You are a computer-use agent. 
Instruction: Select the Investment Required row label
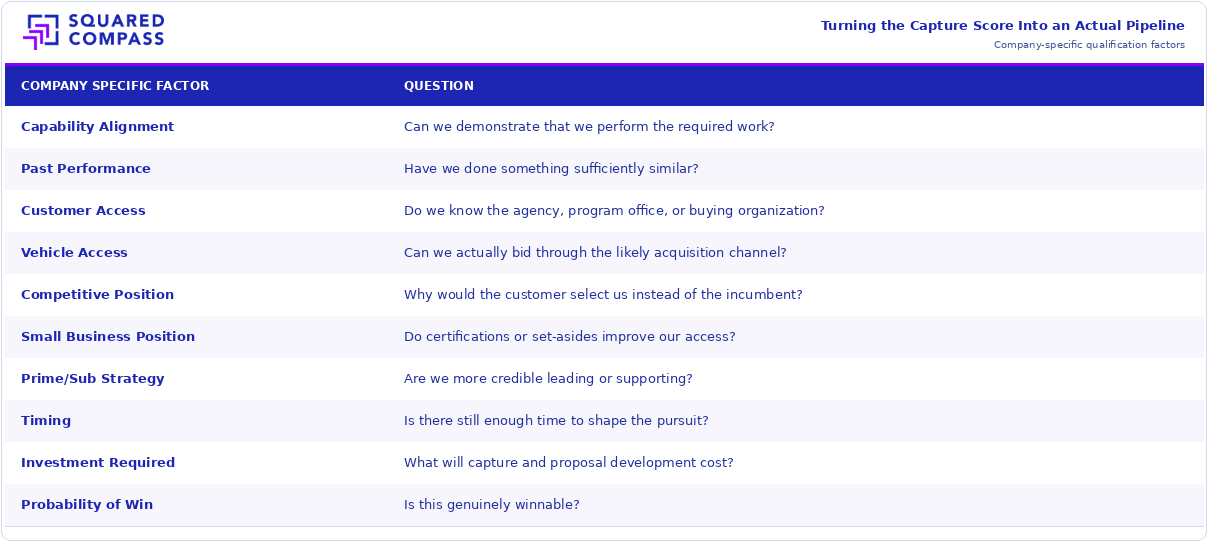[x=98, y=463]
